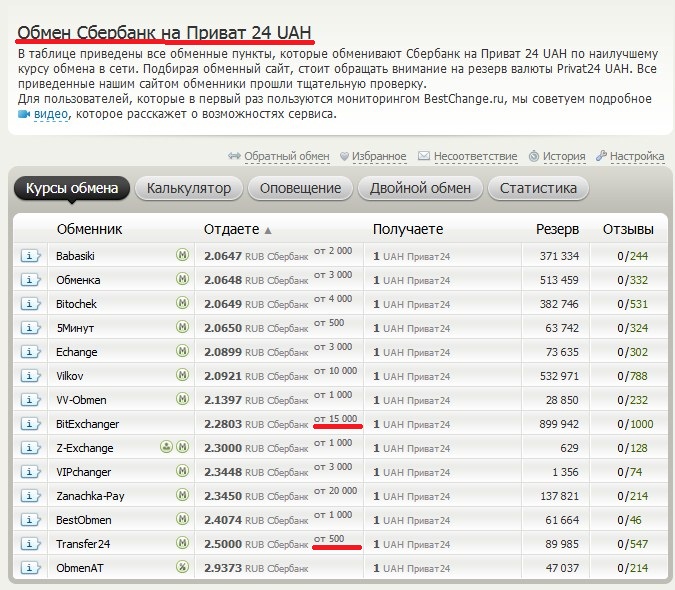
Task: Click the person badge next to Z-Exchange
Action: [x=166, y=447]
